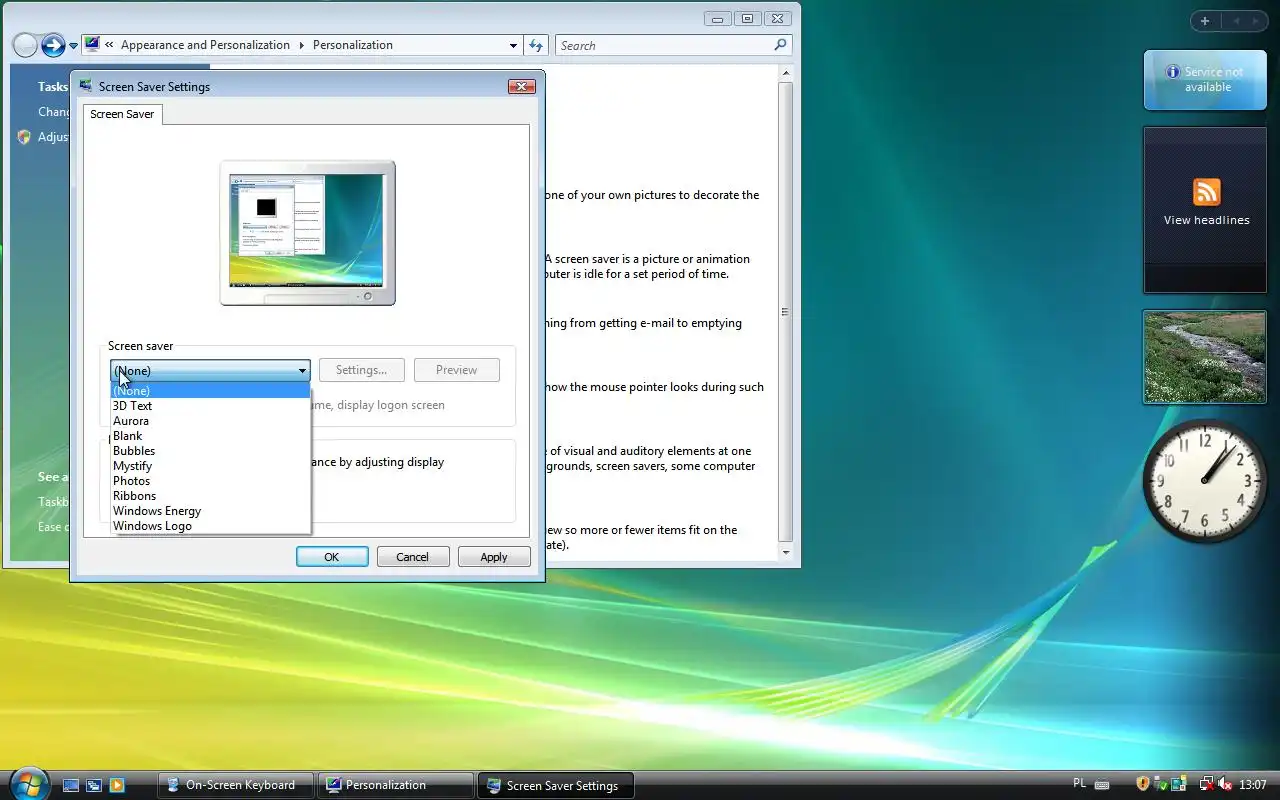This screenshot has height=800, width=1280.
Task: Click the RSS feed icon in the headlines gadget
Action: [x=1207, y=192]
